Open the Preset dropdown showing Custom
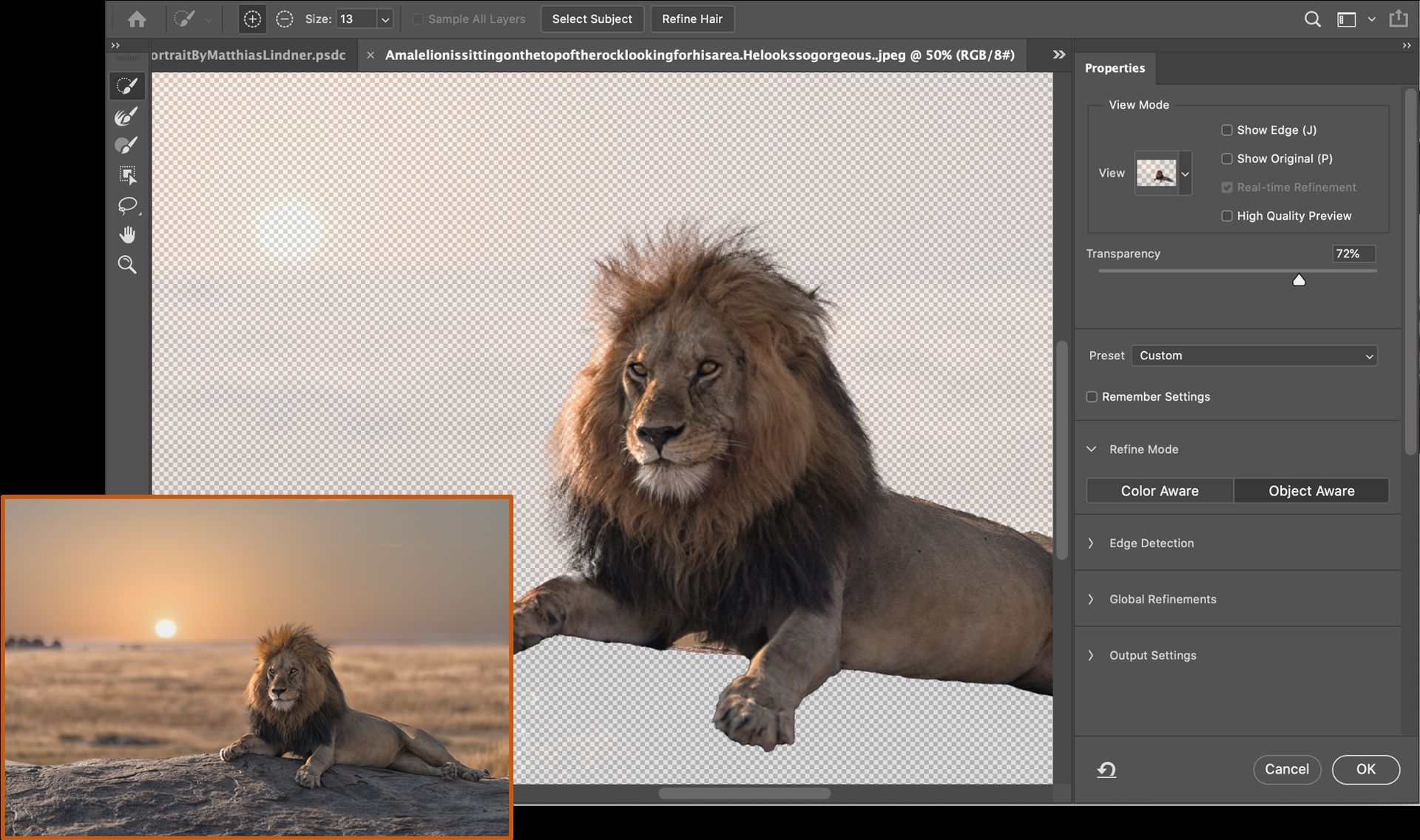Image resolution: width=1420 pixels, height=840 pixels. (1253, 355)
